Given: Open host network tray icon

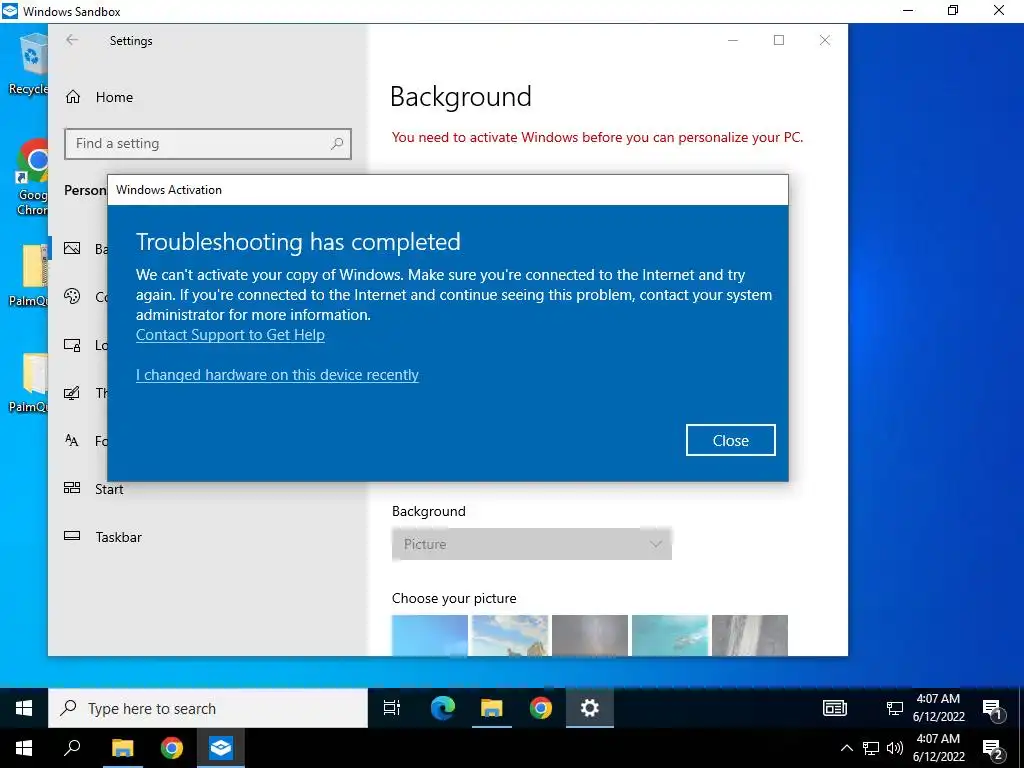Looking at the screenshot, I should [871, 748].
